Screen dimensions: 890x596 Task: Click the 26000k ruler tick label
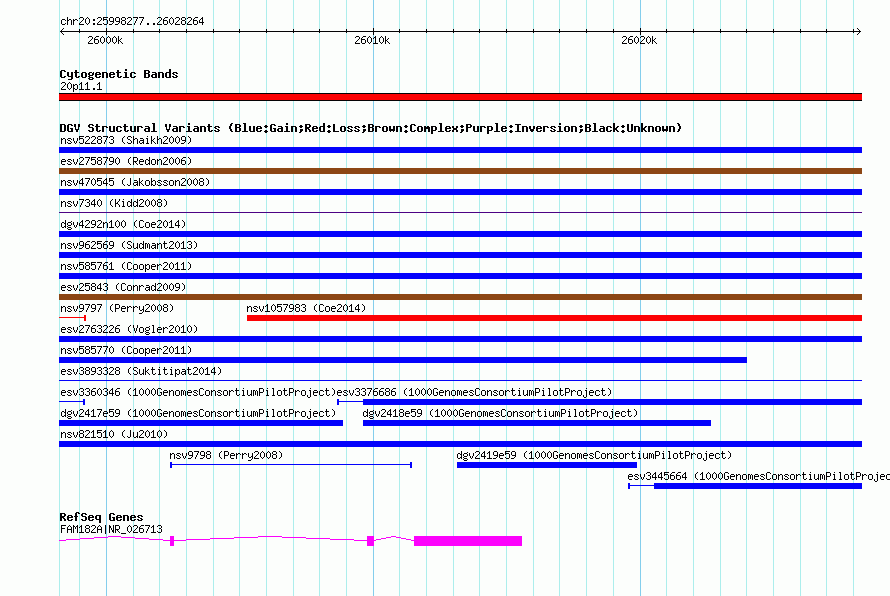105,40
